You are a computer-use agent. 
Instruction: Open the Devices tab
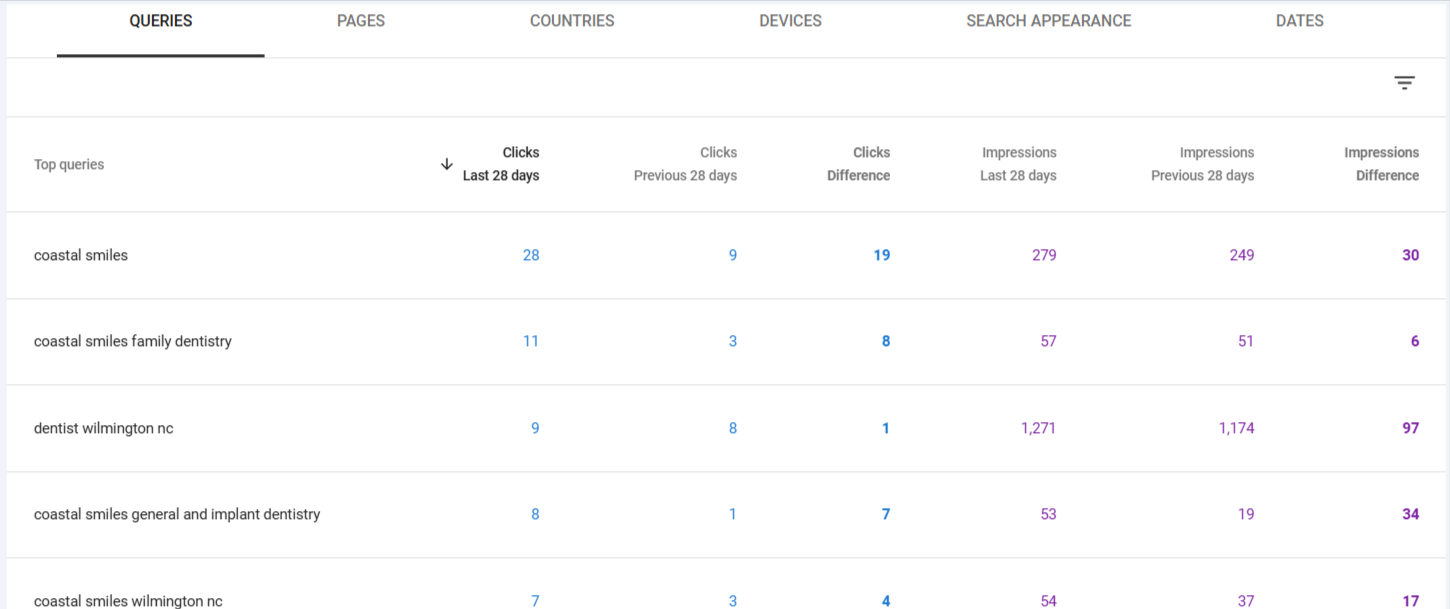click(790, 21)
